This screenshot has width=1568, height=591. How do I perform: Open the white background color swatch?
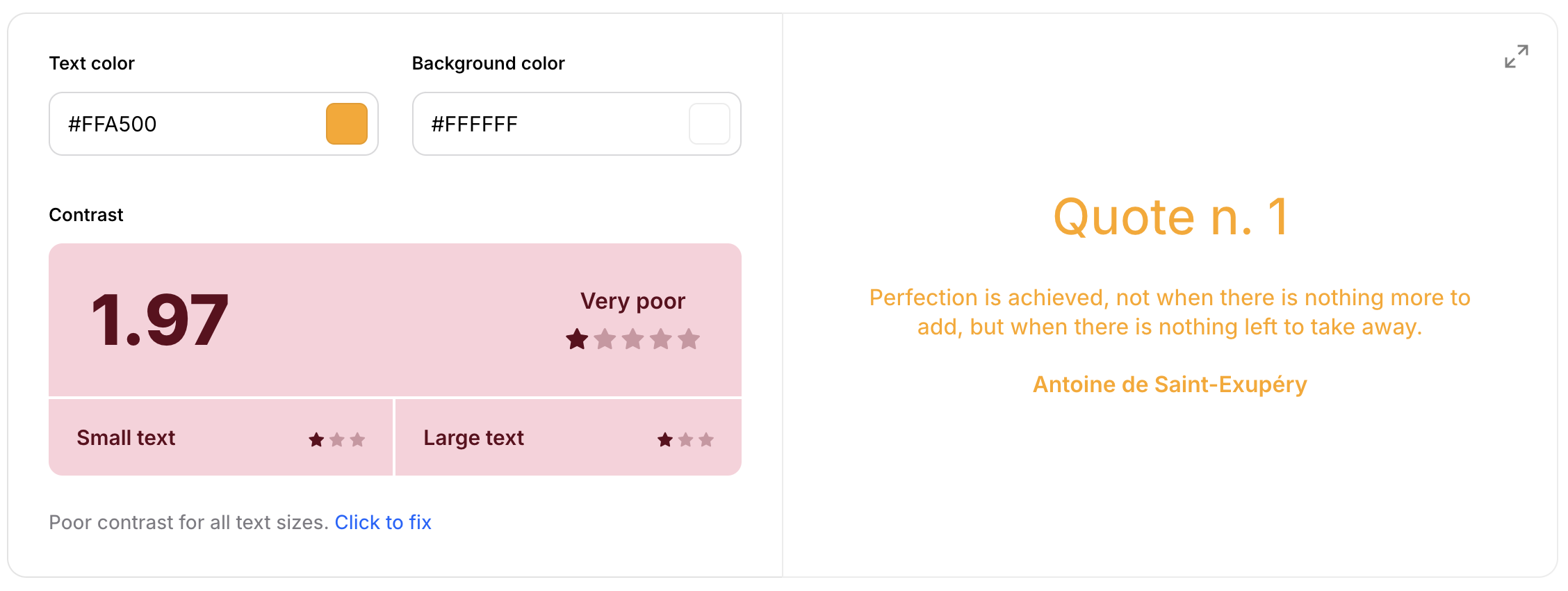(709, 124)
